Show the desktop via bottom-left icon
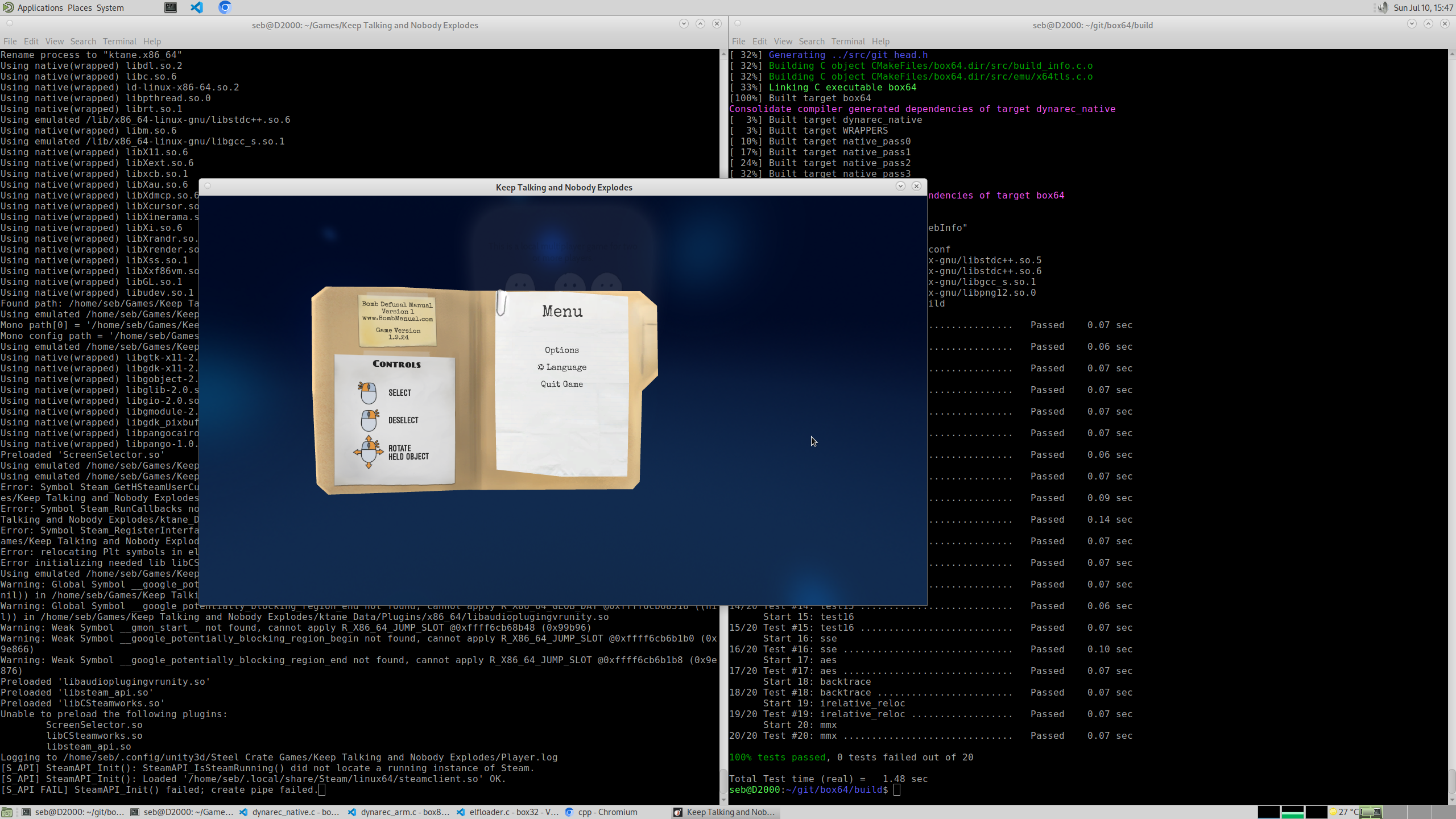The width and height of the screenshot is (1456, 819). (x=7, y=812)
